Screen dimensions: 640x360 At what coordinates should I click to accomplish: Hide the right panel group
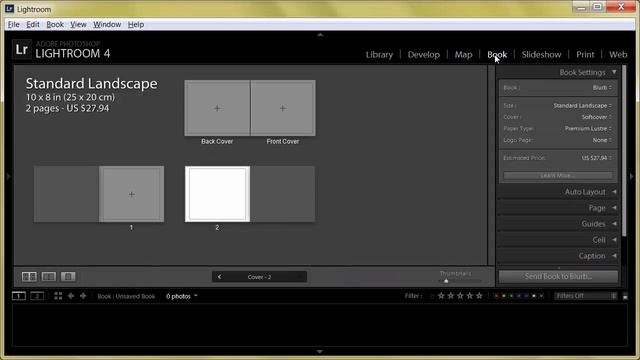tap(632, 176)
